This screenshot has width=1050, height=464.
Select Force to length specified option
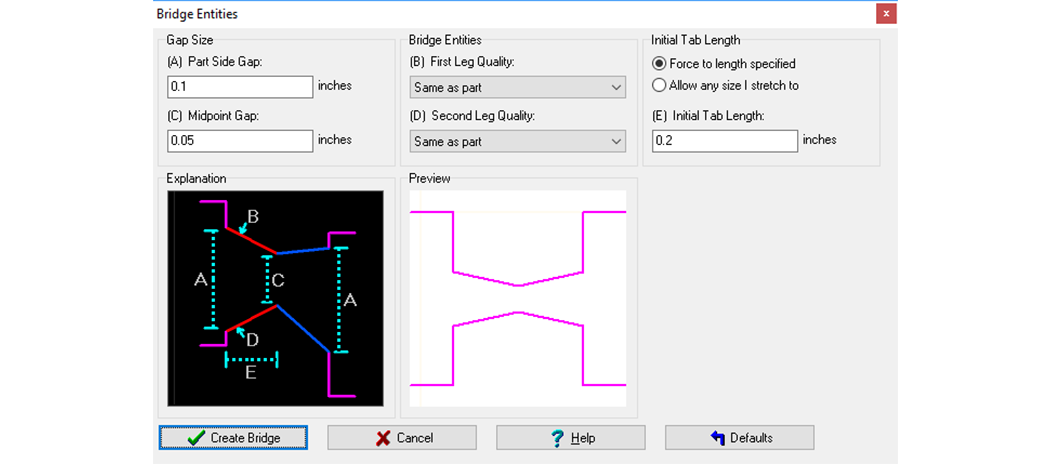click(659, 64)
